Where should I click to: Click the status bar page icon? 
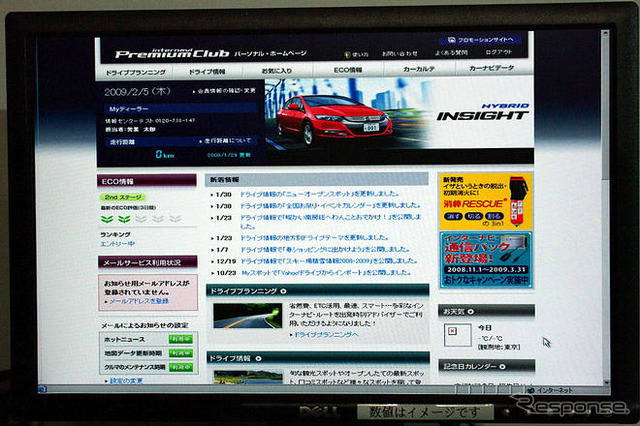click(42, 388)
